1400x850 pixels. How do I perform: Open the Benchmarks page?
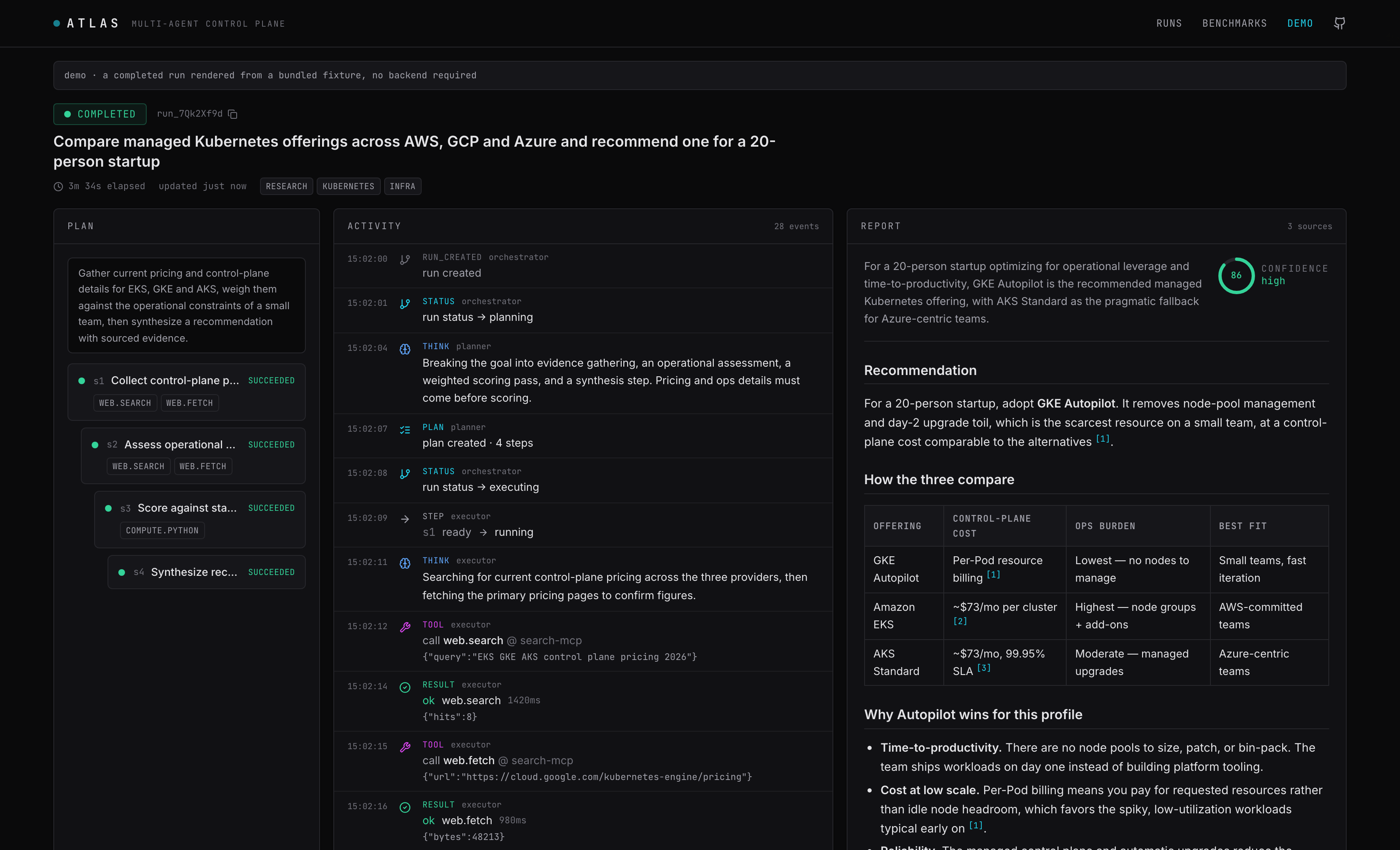[1234, 23]
